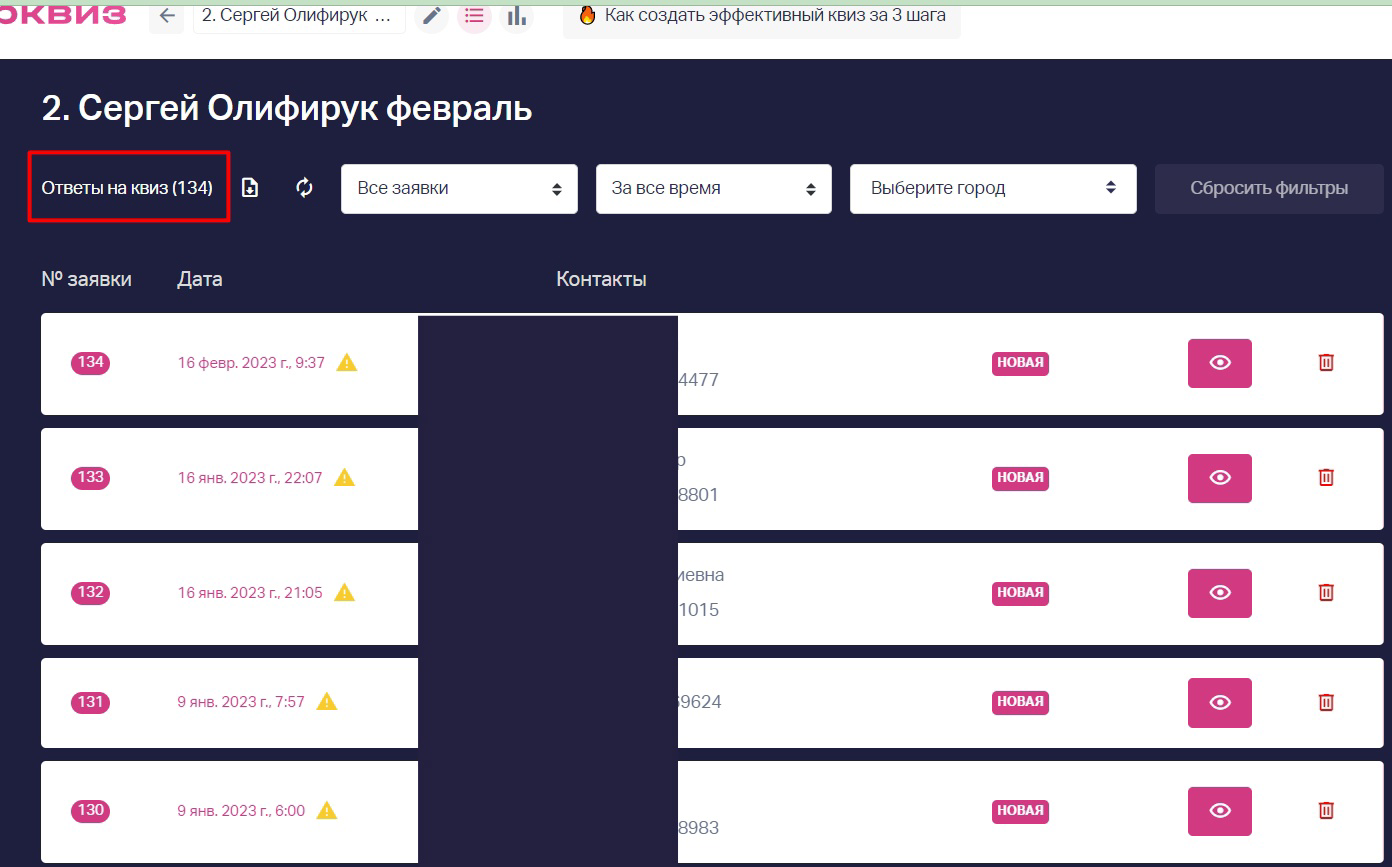The image size is (1392, 867).
Task: View request 131 using eye button
Action: pyautogui.click(x=1220, y=702)
